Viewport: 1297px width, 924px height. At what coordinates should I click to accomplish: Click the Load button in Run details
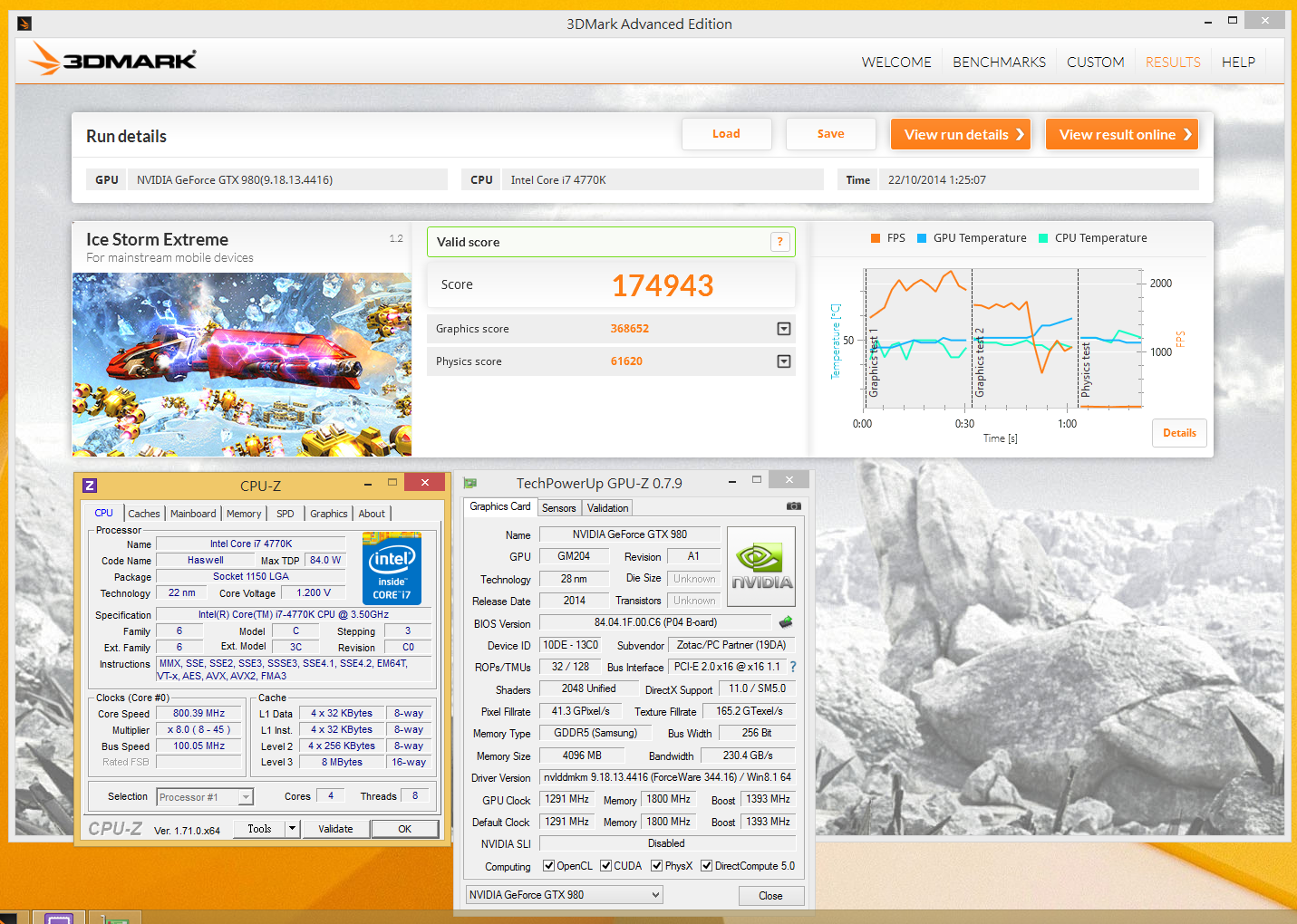[726, 134]
